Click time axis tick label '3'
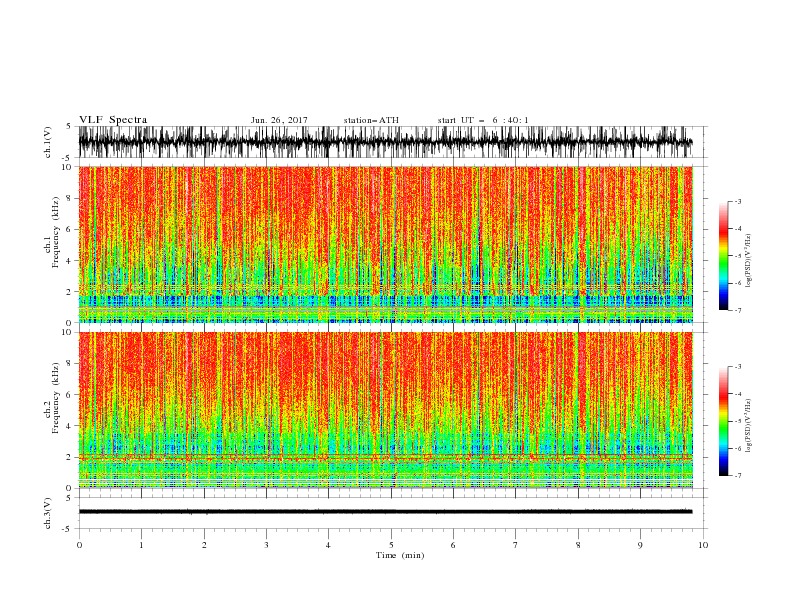Screen dimensions: 792x612 [x=266, y=545]
